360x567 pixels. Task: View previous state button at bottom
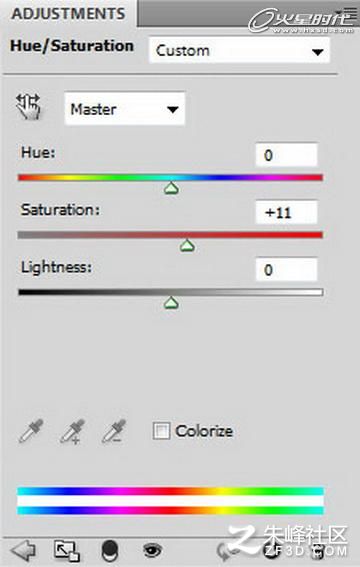pos(227,551)
